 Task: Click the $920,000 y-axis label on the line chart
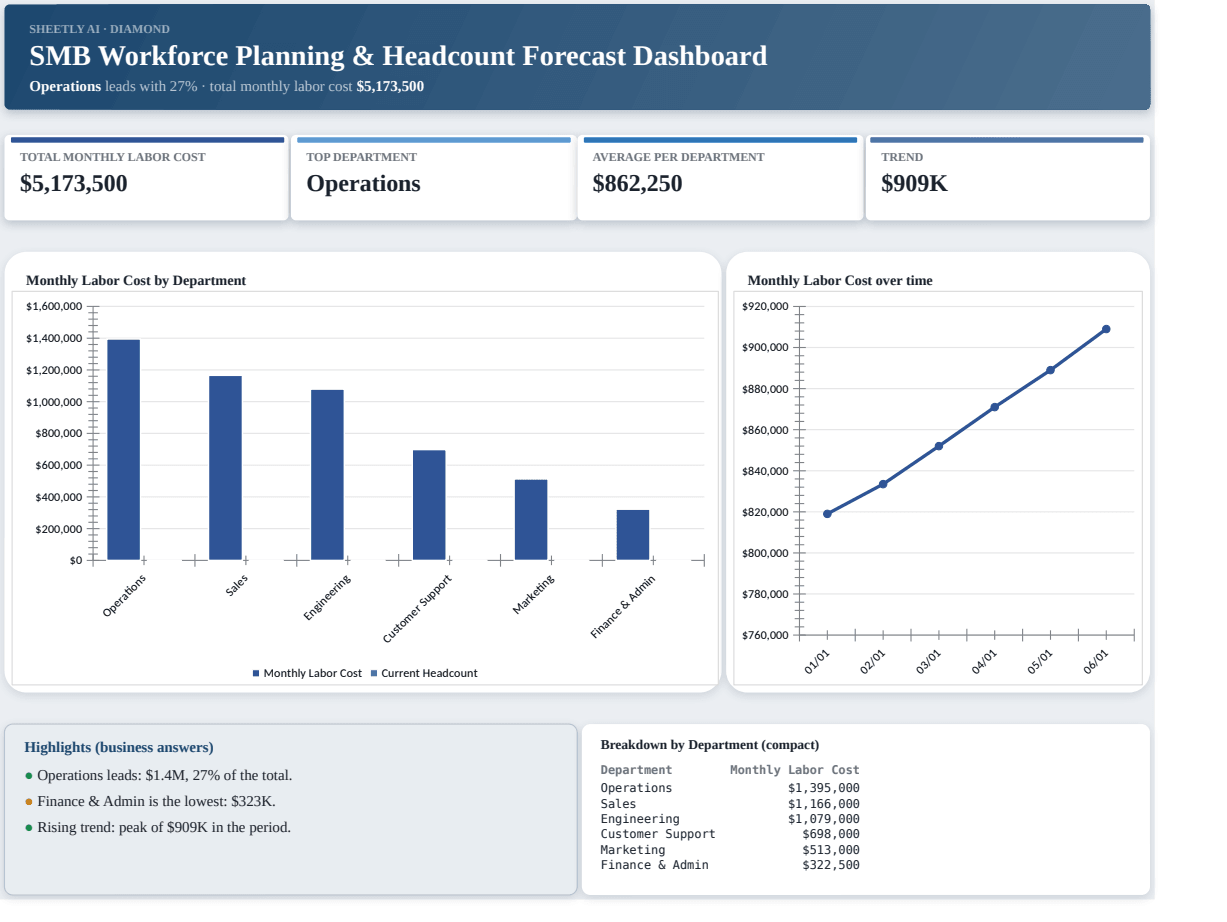coord(765,306)
